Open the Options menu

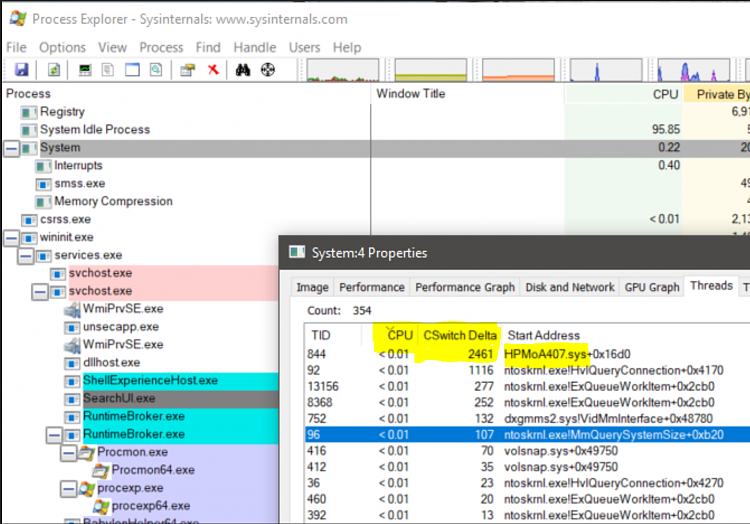[x=62, y=47]
